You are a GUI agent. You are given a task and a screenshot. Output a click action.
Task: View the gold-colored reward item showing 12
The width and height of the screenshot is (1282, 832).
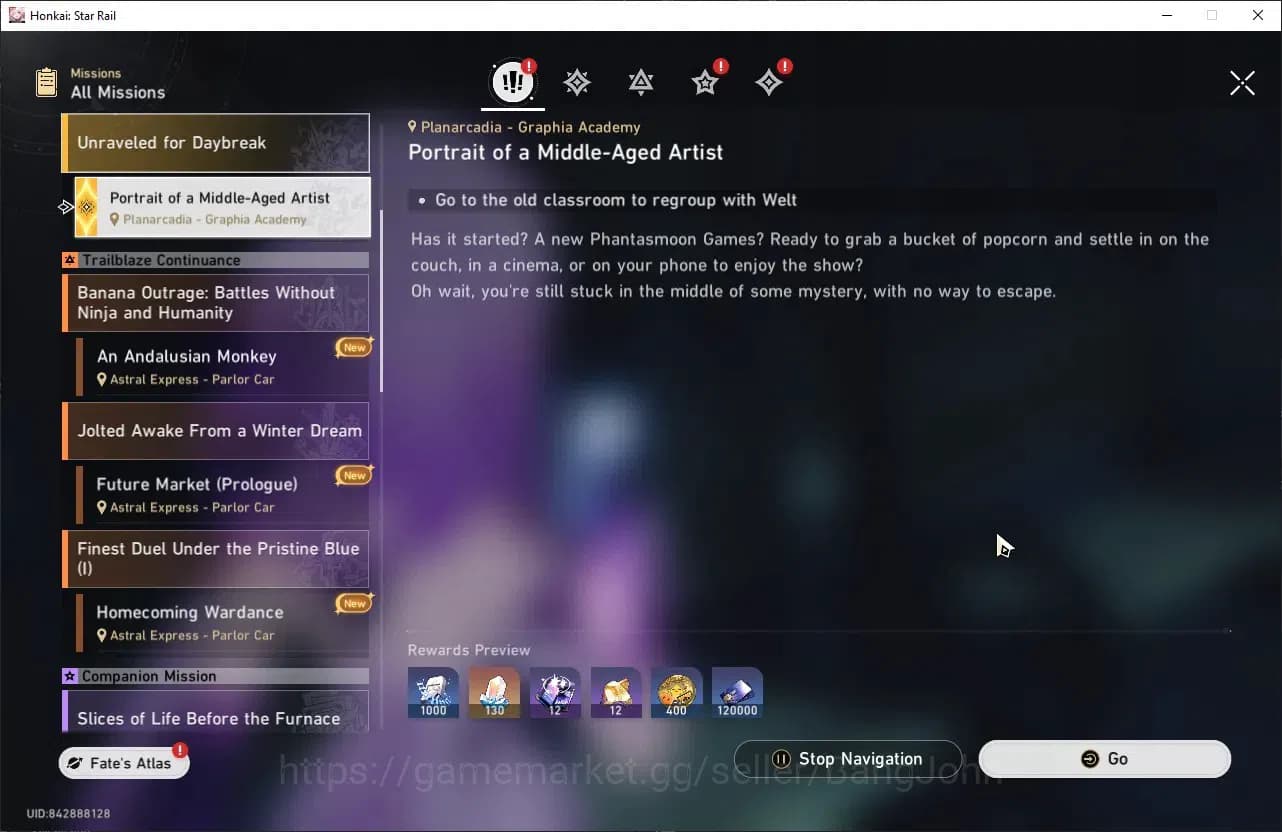pyautogui.click(x=616, y=693)
